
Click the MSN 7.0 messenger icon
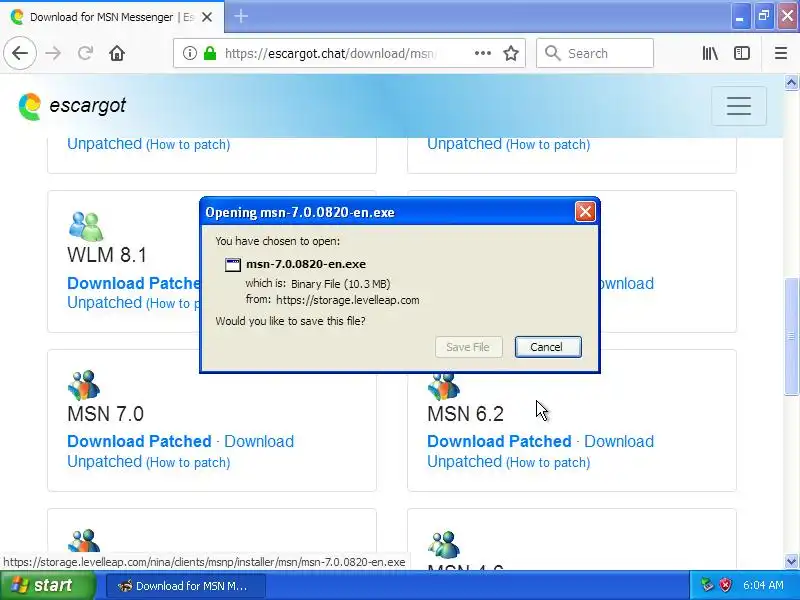tap(84, 385)
